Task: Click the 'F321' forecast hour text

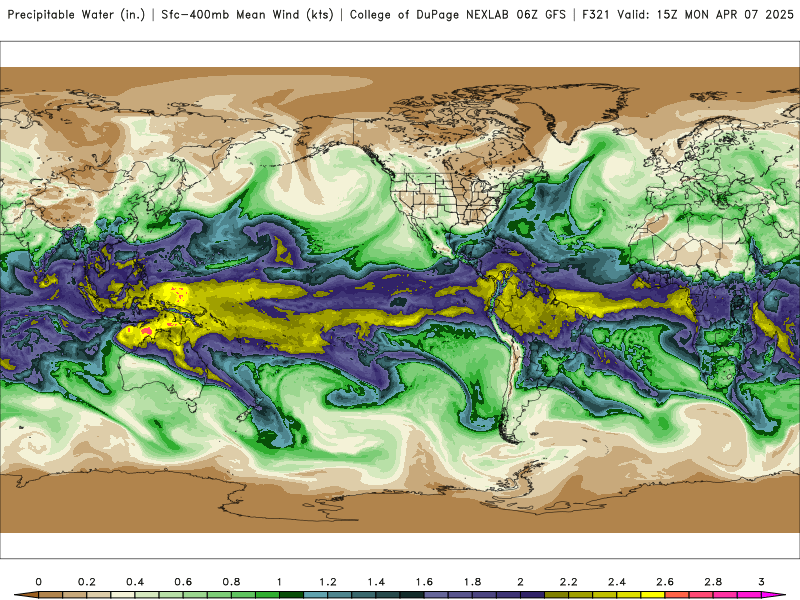Action: [596, 15]
